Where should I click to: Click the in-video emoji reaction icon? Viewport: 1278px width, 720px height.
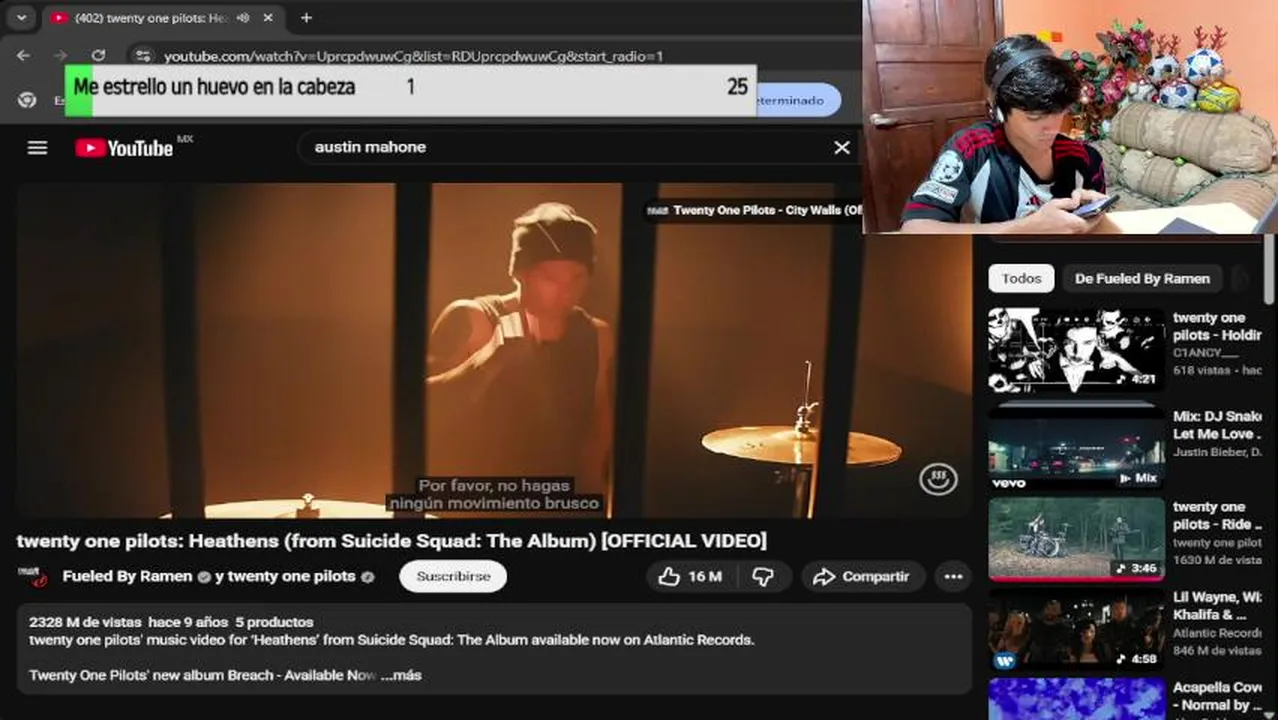point(937,480)
